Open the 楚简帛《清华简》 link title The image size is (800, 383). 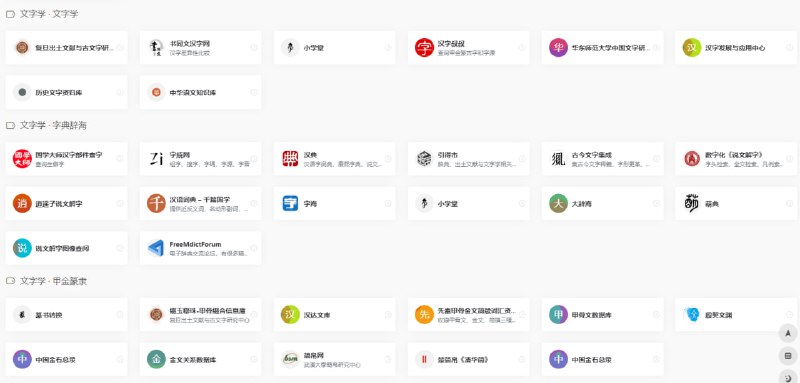pos(463,360)
